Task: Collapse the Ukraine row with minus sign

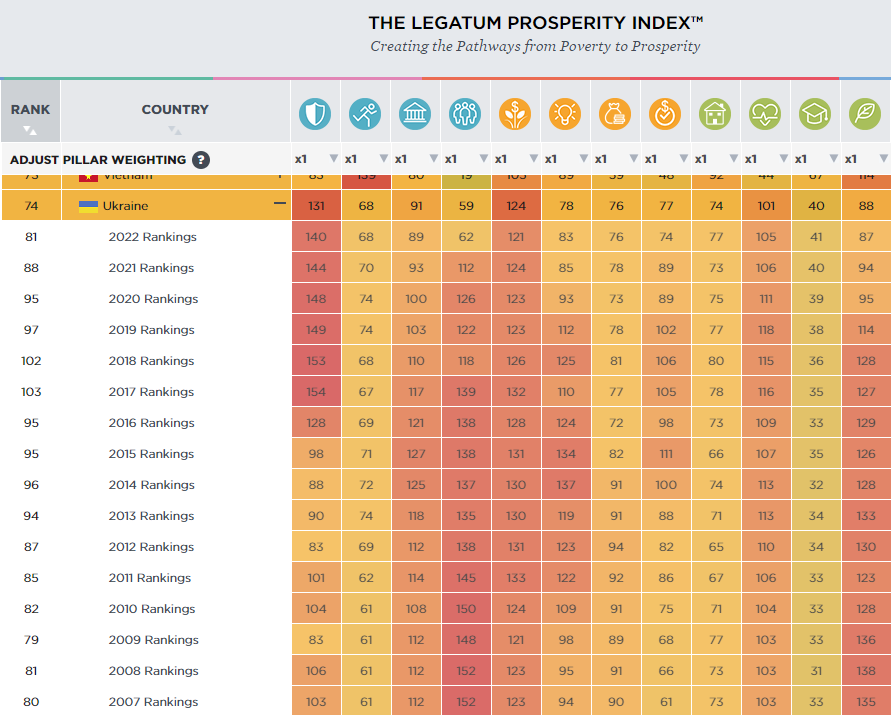Action: pyautogui.click(x=280, y=203)
